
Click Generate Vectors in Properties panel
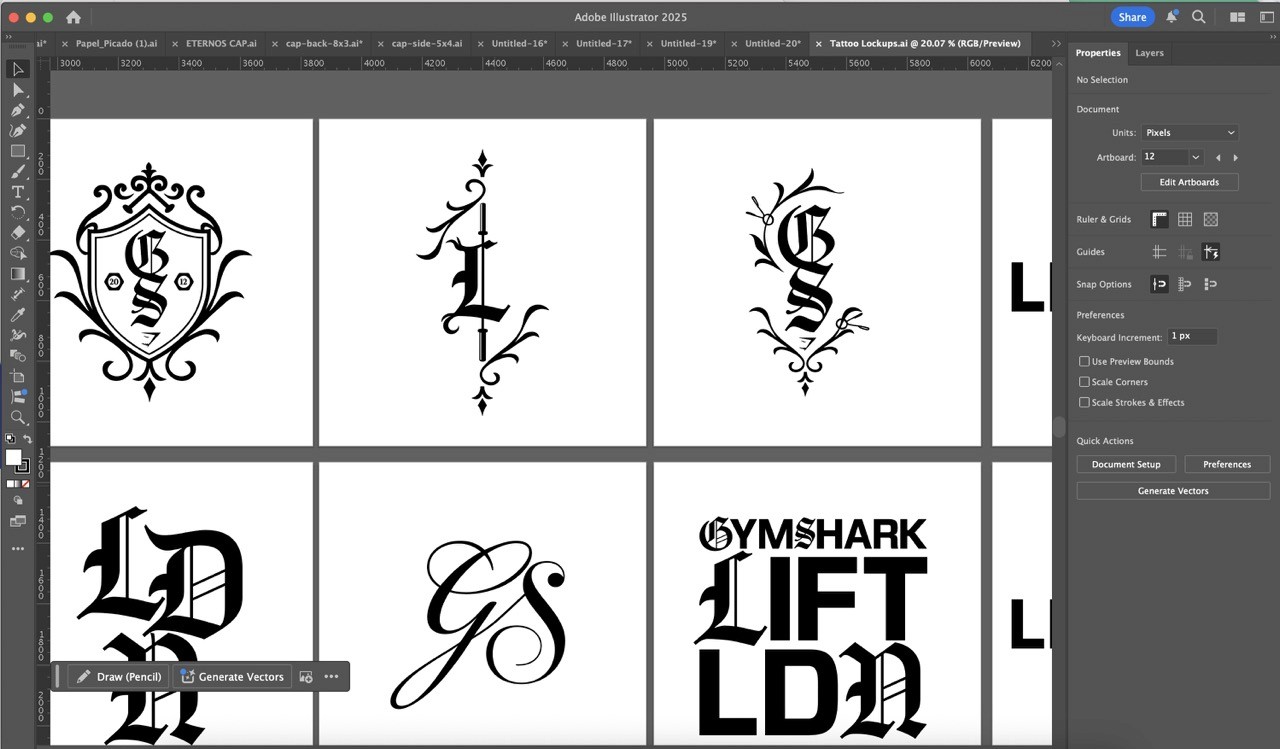coord(1173,491)
